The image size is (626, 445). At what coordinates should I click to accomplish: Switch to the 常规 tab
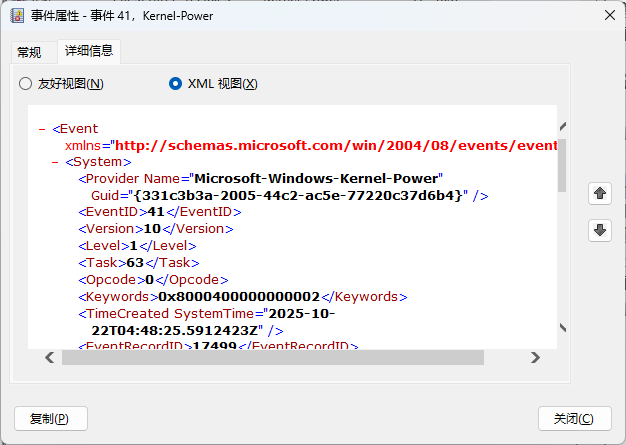(x=29, y=52)
